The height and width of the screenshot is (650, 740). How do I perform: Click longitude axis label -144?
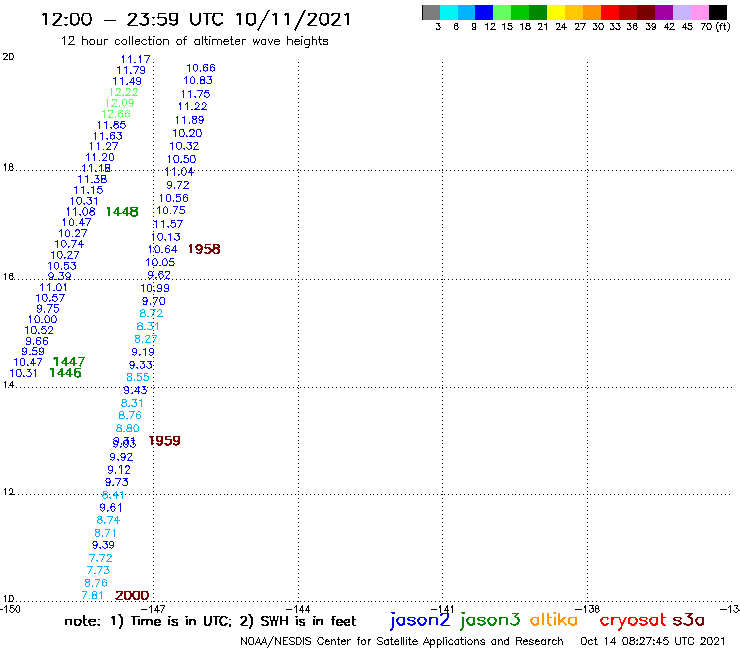[x=299, y=609]
